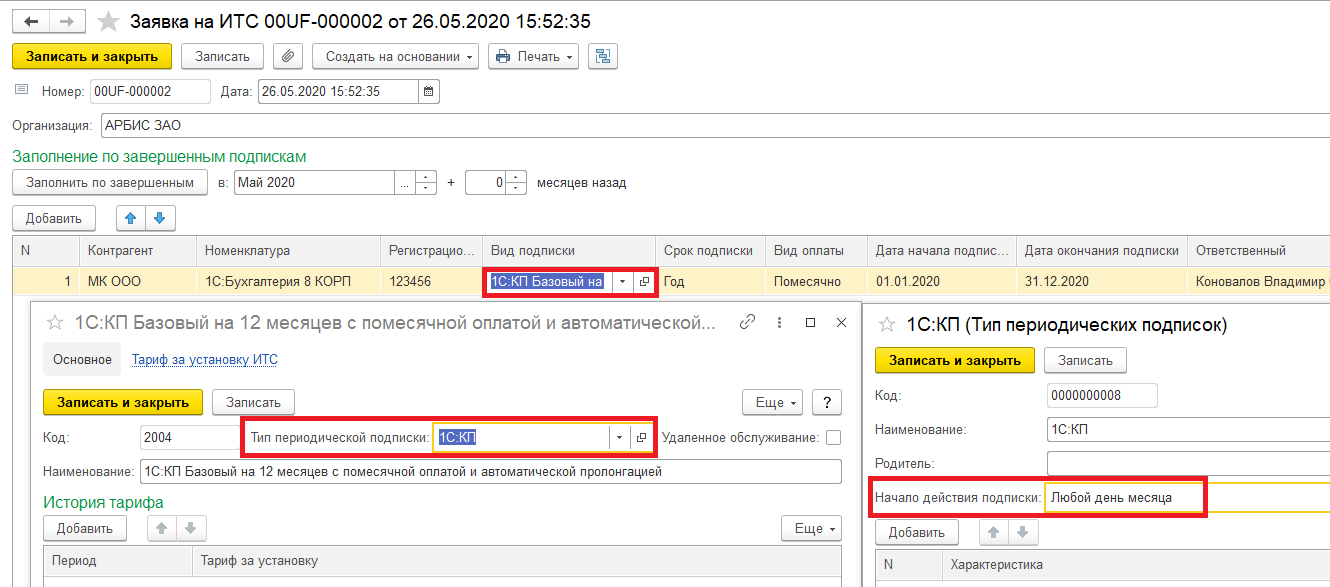Move up arrow in 1С:КП type window
1330x587 pixels.
(992, 532)
